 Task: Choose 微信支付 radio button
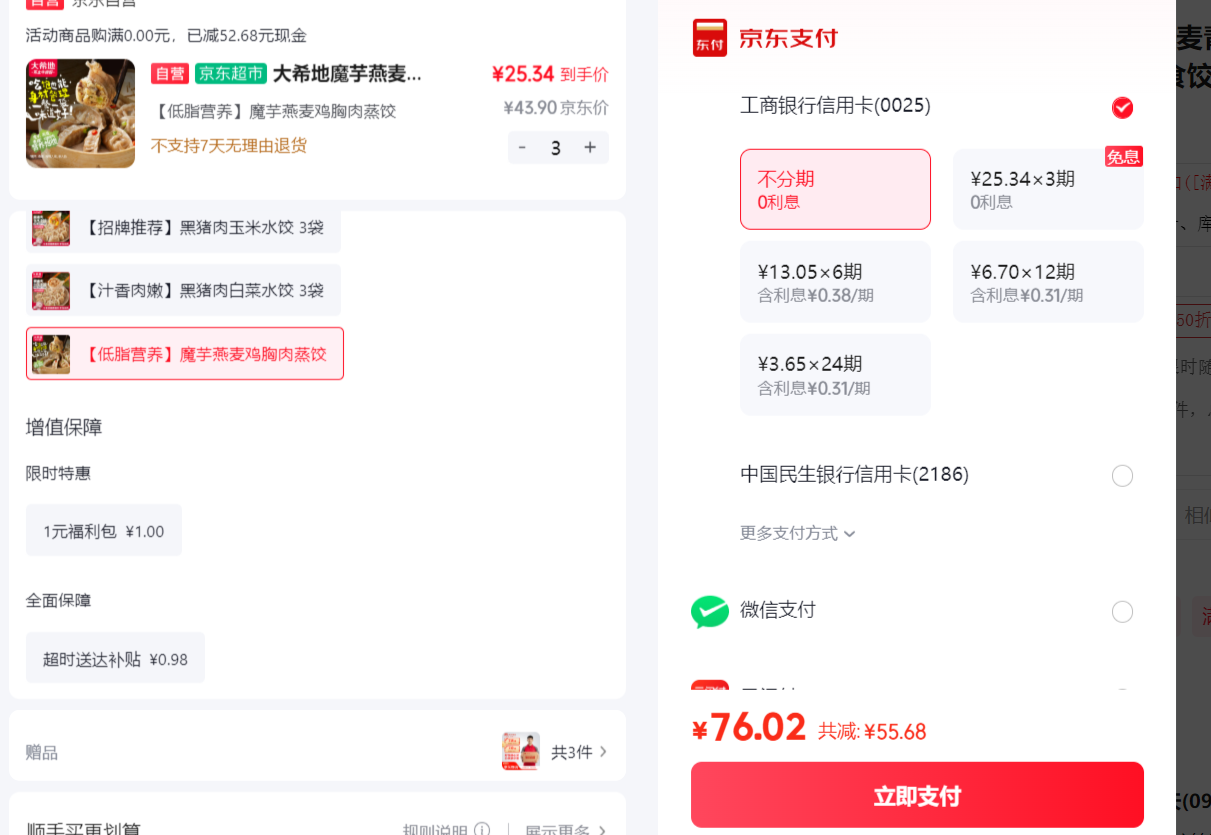pyautogui.click(x=1123, y=612)
